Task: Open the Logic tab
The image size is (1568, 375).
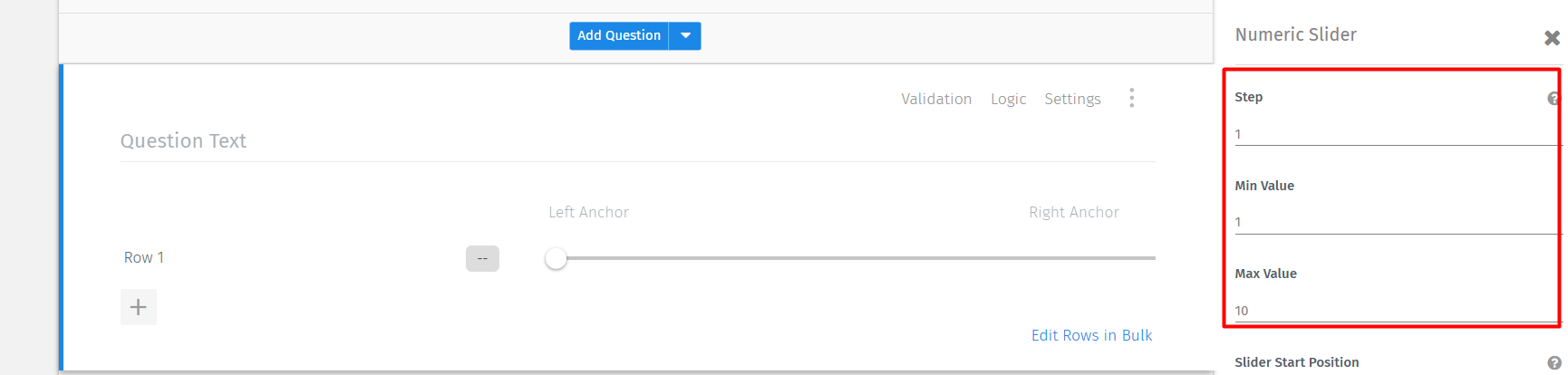Action: pyautogui.click(x=1008, y=99)
